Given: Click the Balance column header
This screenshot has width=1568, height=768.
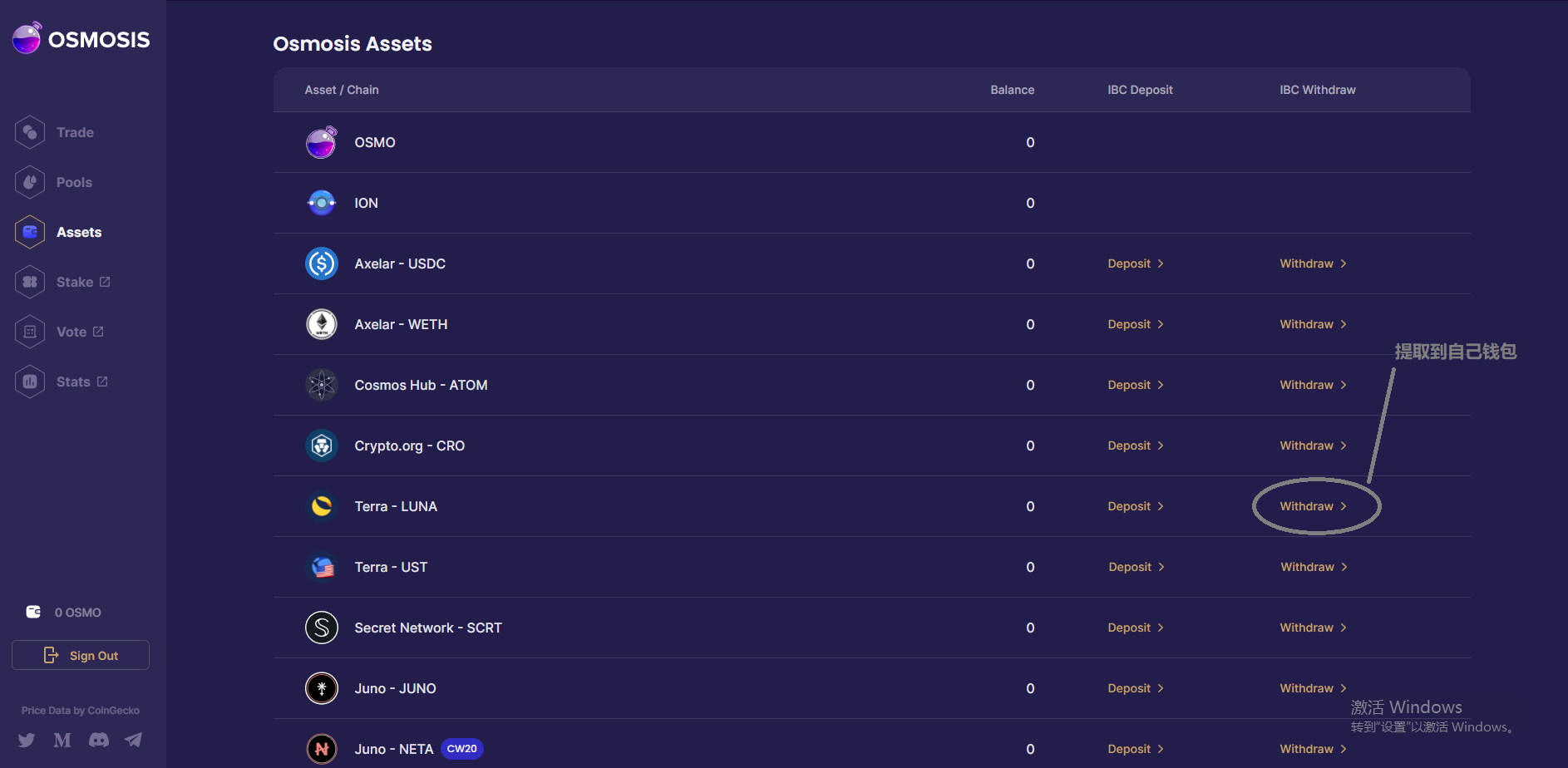Looking at the screenshot, I should [1013, 90].
